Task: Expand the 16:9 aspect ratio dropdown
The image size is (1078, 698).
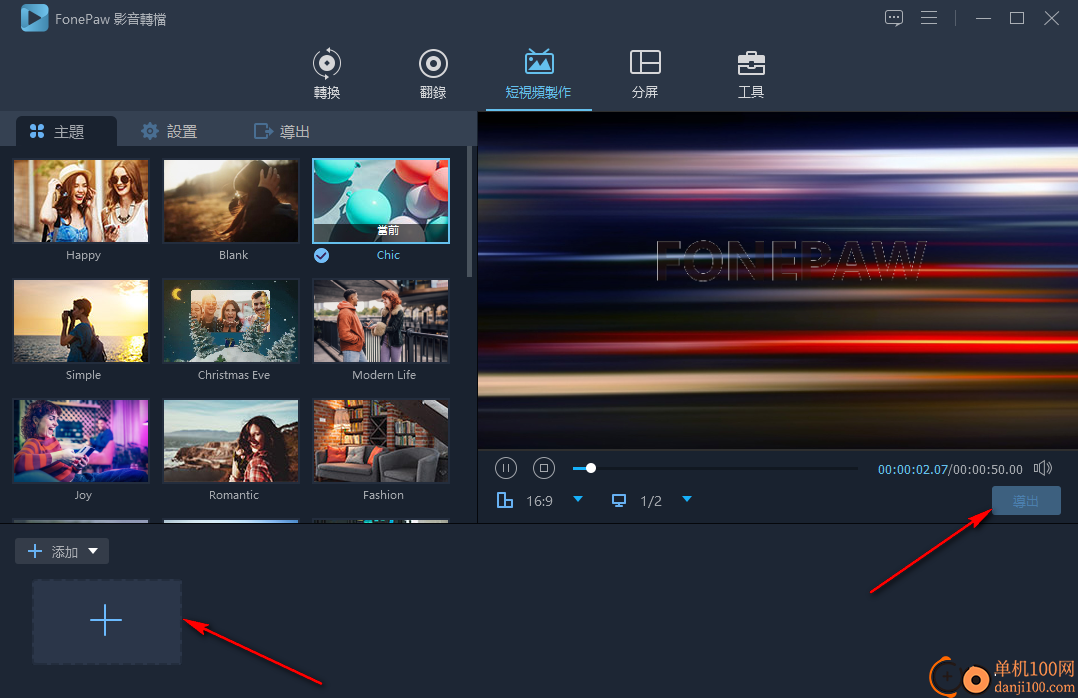Action: [x=578, y=499]
